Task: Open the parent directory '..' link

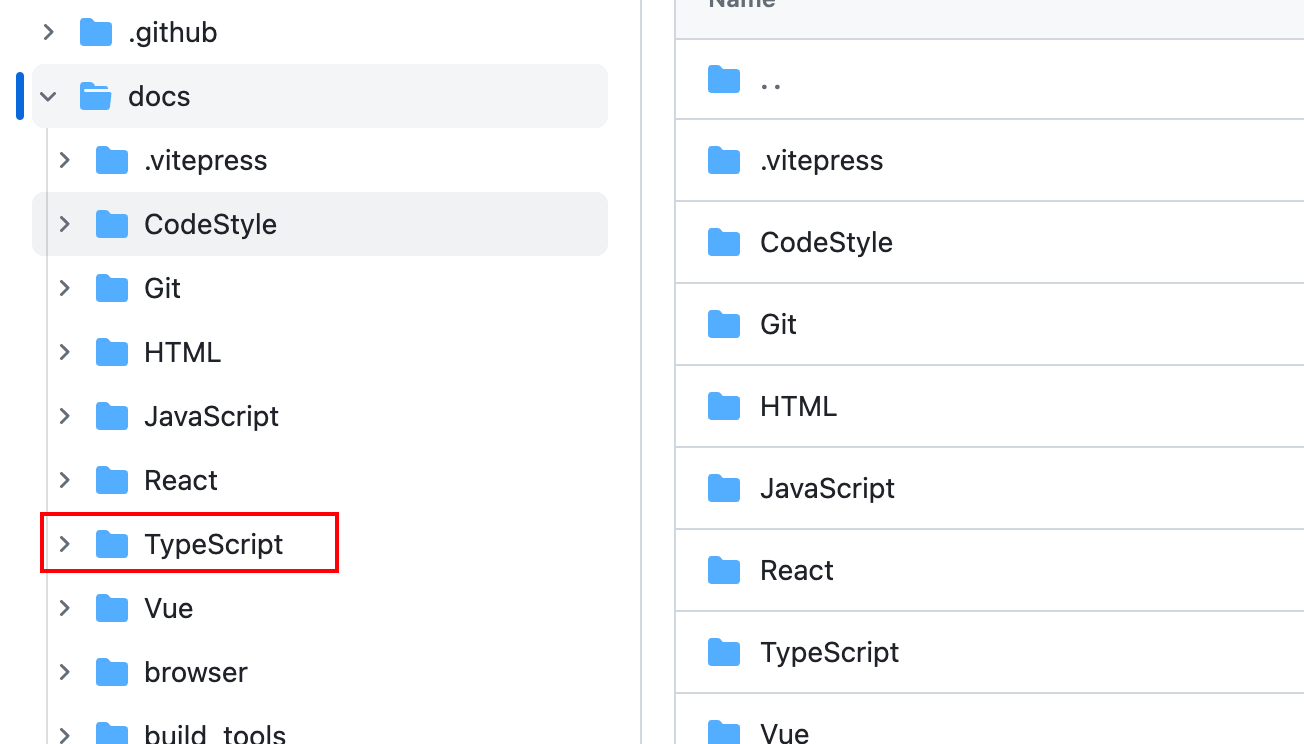Action: click(x=770, y=80)
